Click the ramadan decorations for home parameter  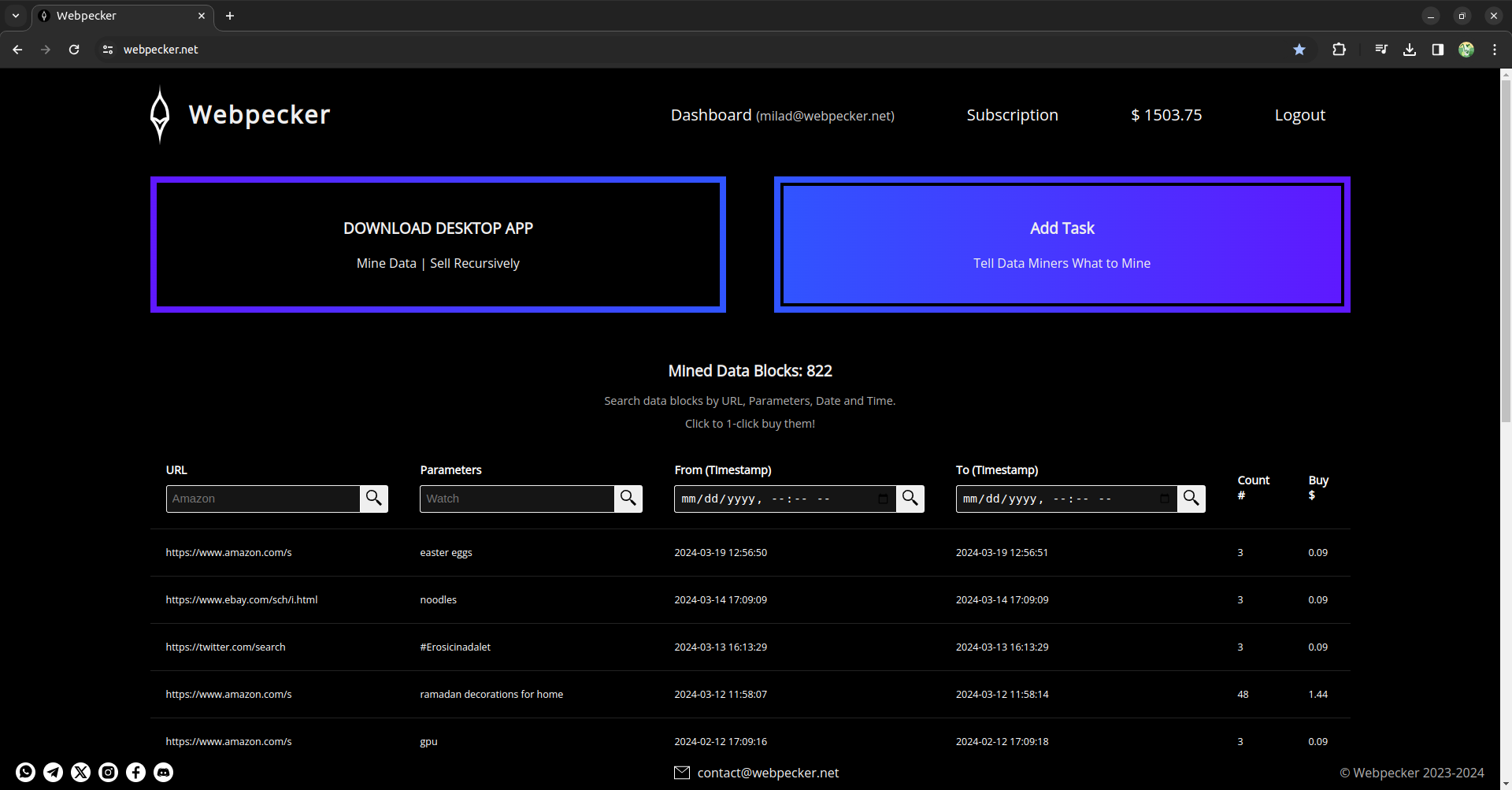(491, 695)
